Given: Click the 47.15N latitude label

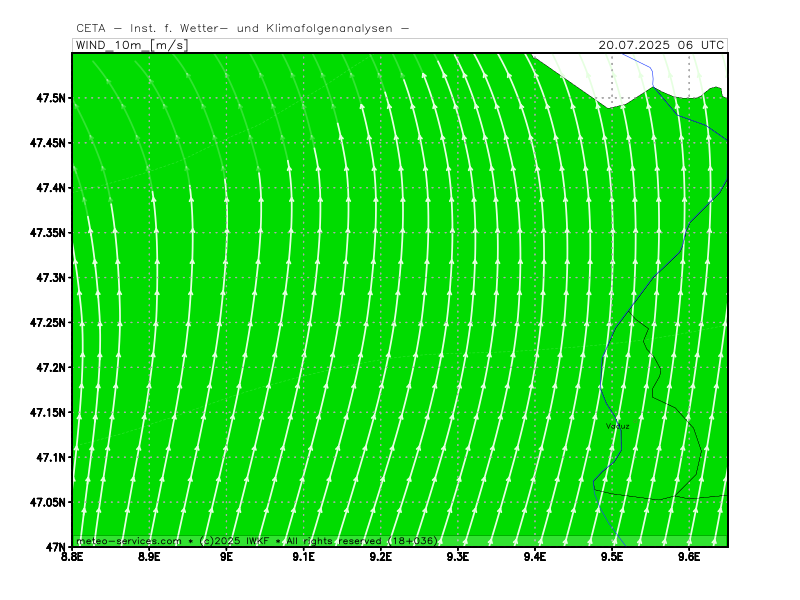Looking at the screenshot, I should point(48,412).
